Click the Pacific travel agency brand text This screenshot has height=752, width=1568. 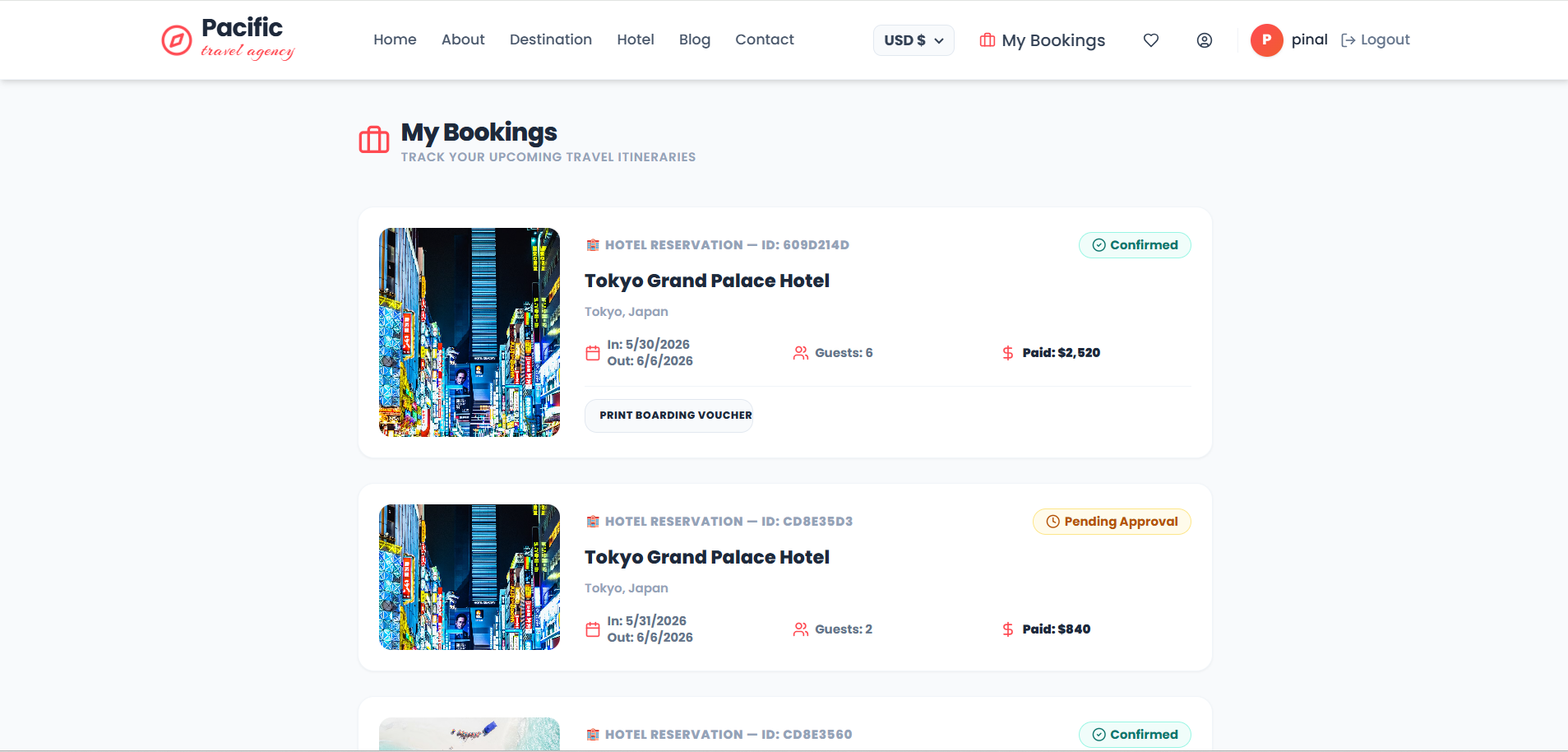[x=247, y=38]
